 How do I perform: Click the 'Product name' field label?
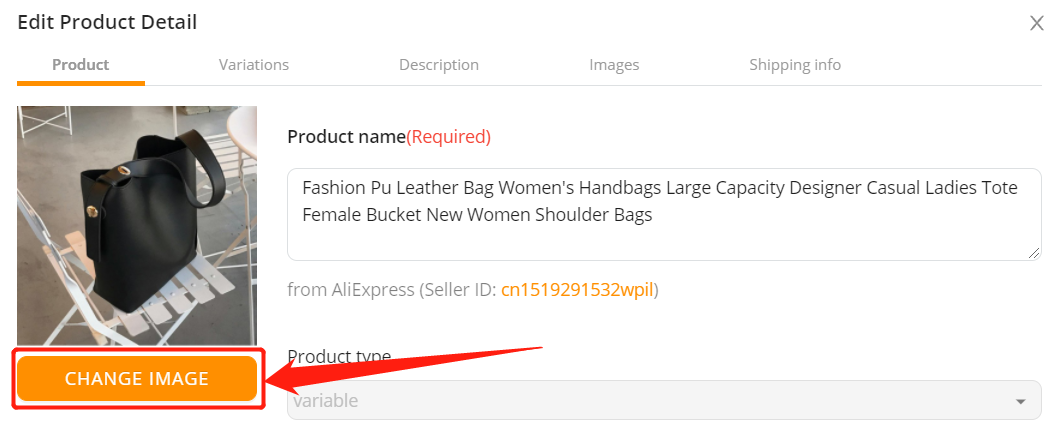pyautogui.click(x=346, y=137)
